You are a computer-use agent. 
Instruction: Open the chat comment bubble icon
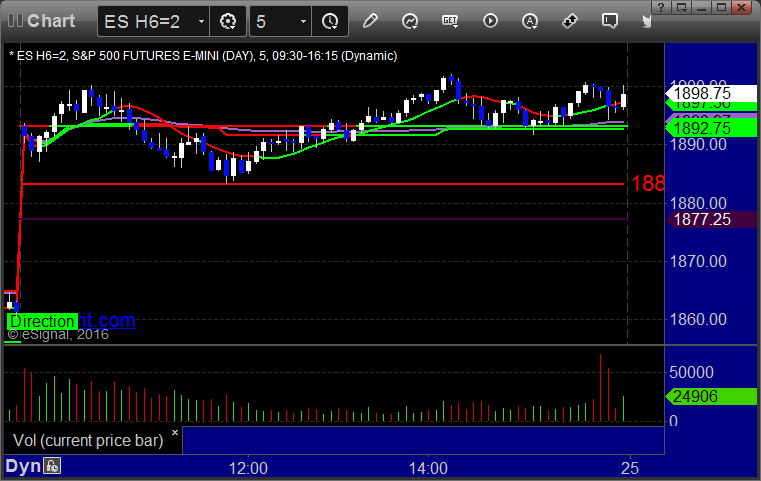610,21
